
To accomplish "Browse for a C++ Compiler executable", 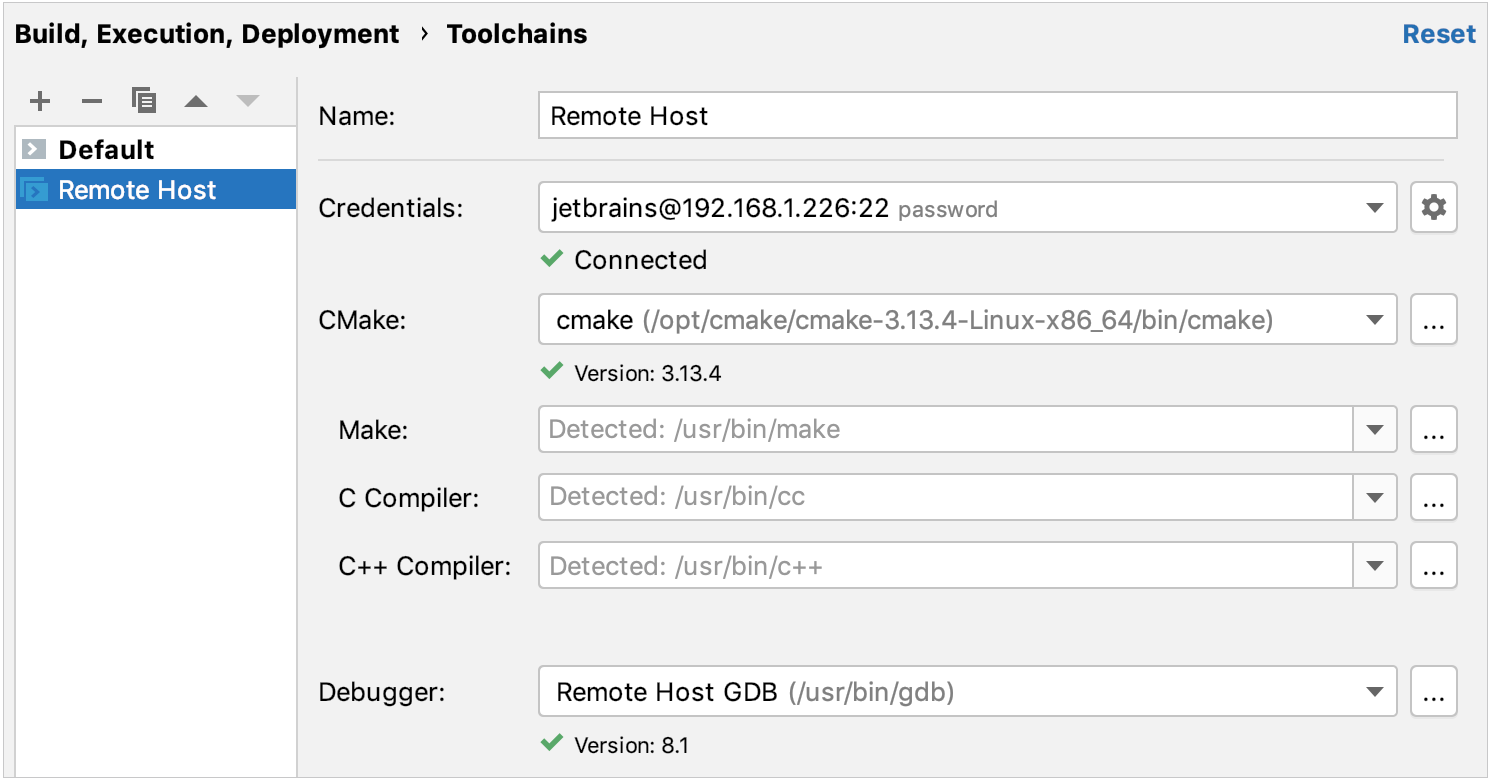I will click(x=1434, y=565).
